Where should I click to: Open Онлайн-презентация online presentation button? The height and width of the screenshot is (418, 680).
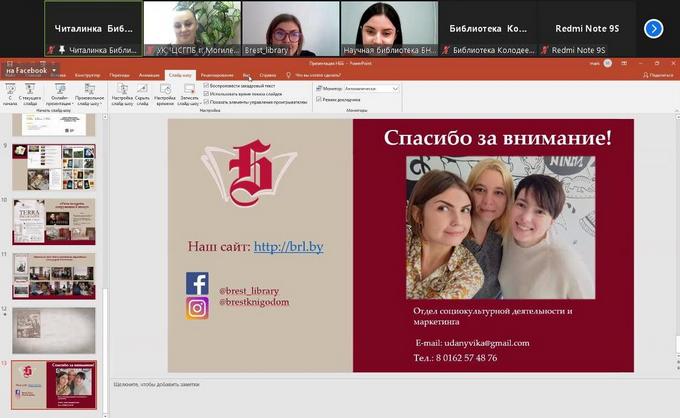(59, 94)
